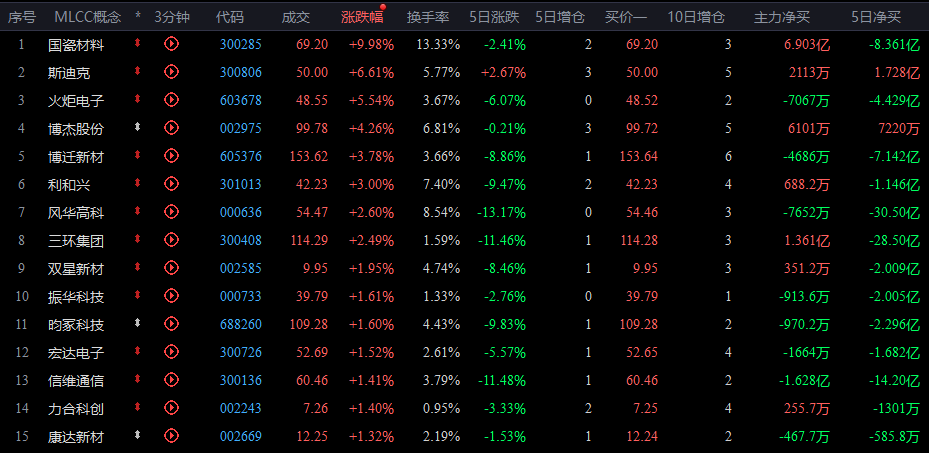929x453 pixels.
Task: Open 3-minute chart icon for 博迁新材
Action: pyautogui.click(x=171, y=156)
